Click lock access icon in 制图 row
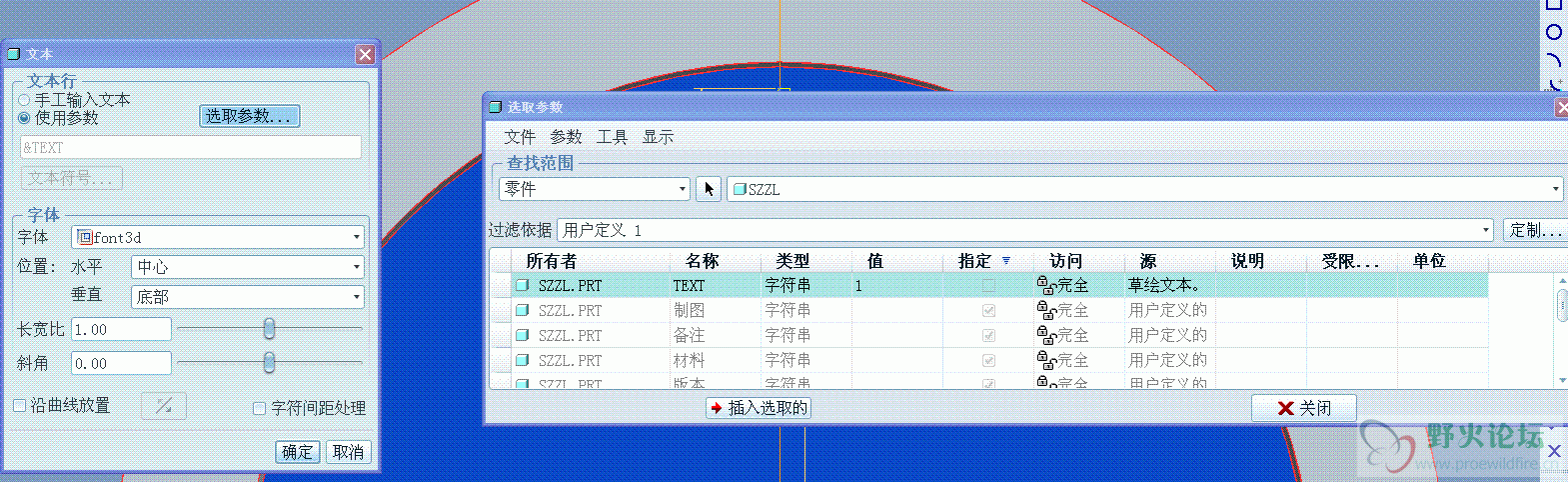Image resolution: width=1568 pixels, height=482 pixels. coord(1046,310)
